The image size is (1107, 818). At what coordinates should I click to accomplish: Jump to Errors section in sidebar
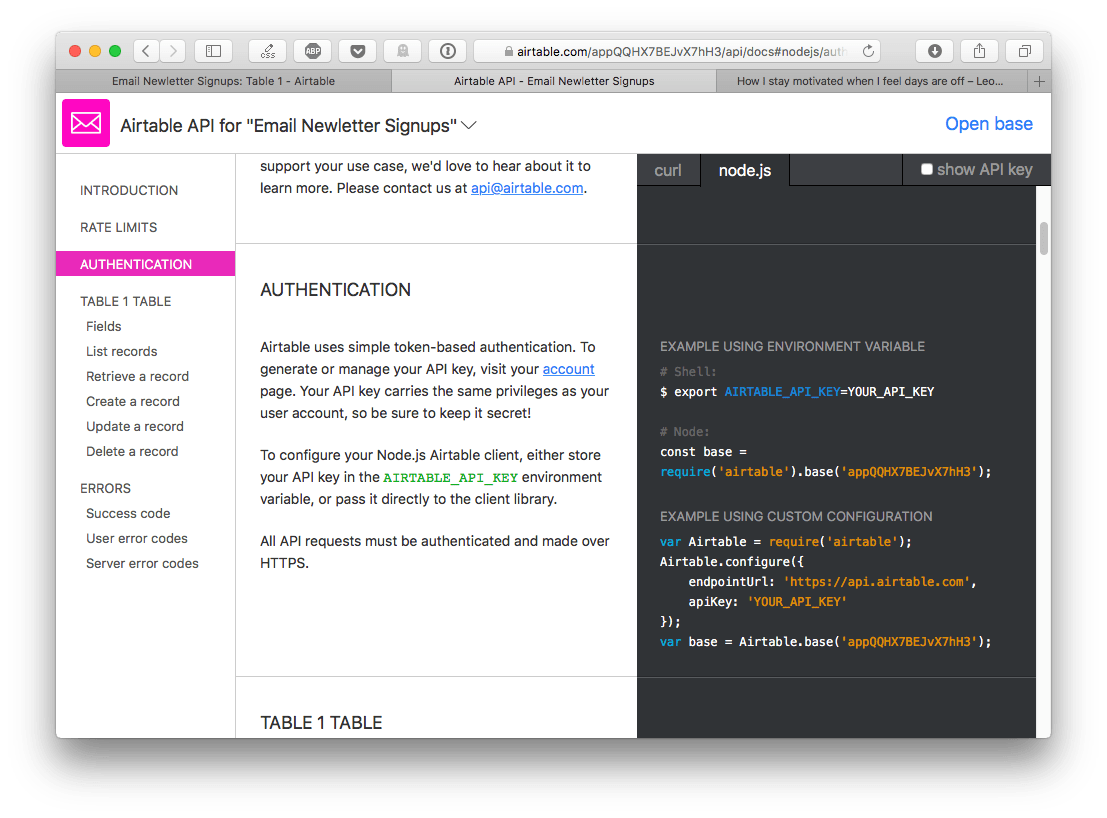tap(105, 488)
